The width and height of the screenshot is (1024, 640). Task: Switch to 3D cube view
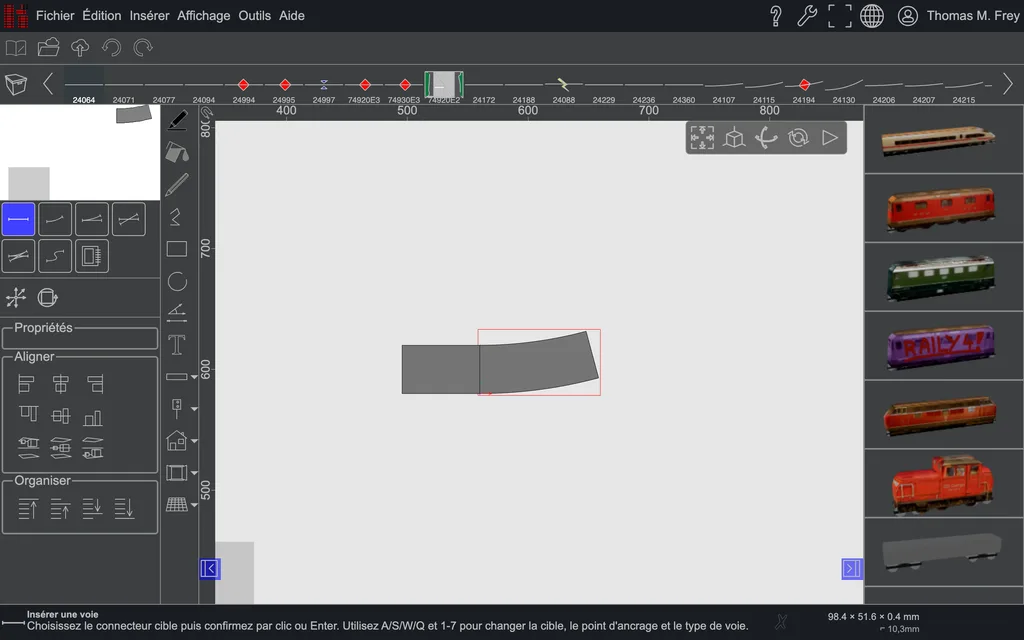click(734, 138)
